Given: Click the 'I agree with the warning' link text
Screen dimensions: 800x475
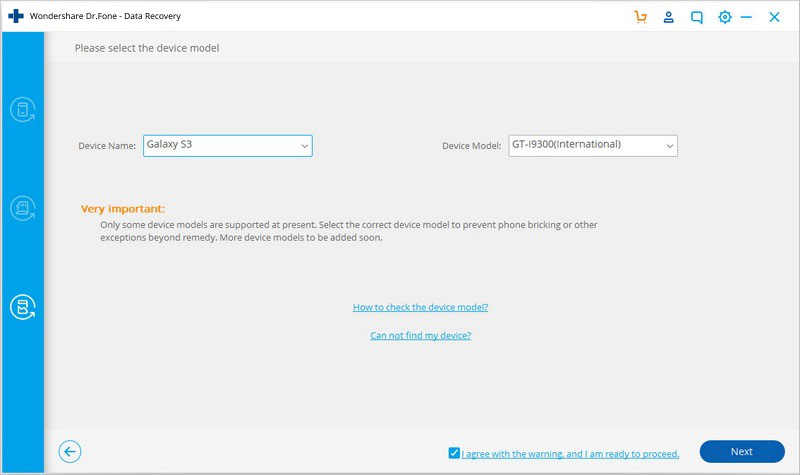Looking at the screenshot, I should coord(570,454).
